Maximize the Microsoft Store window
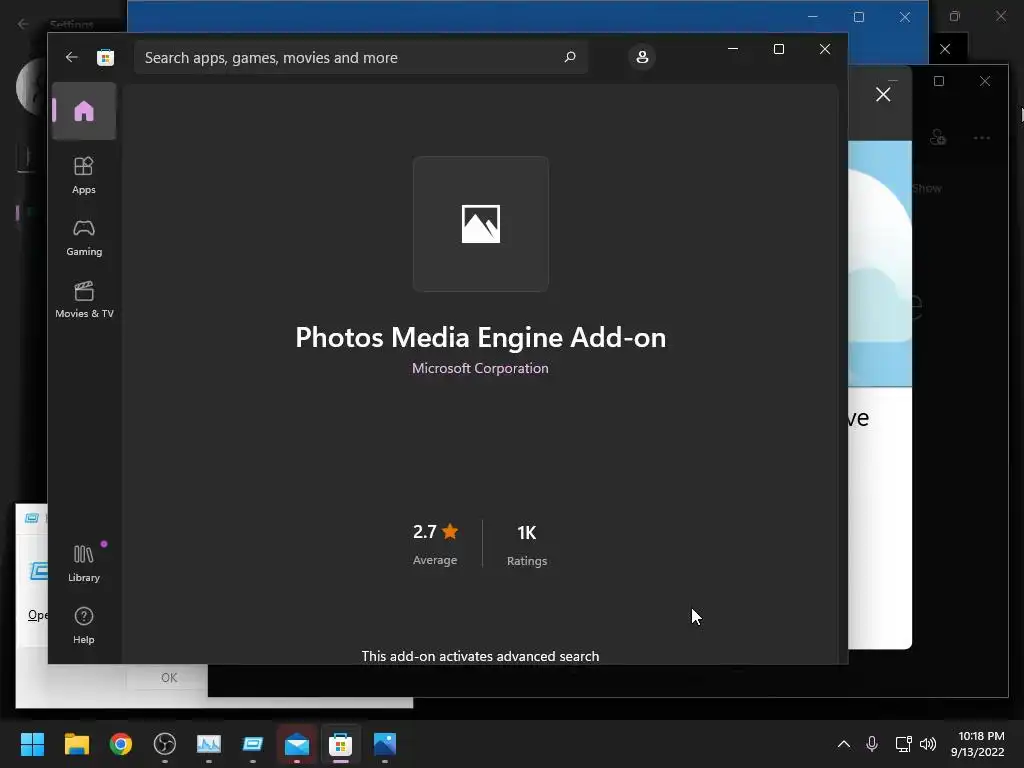Viewport: 1024px width, 768px height. pos(778,49)
